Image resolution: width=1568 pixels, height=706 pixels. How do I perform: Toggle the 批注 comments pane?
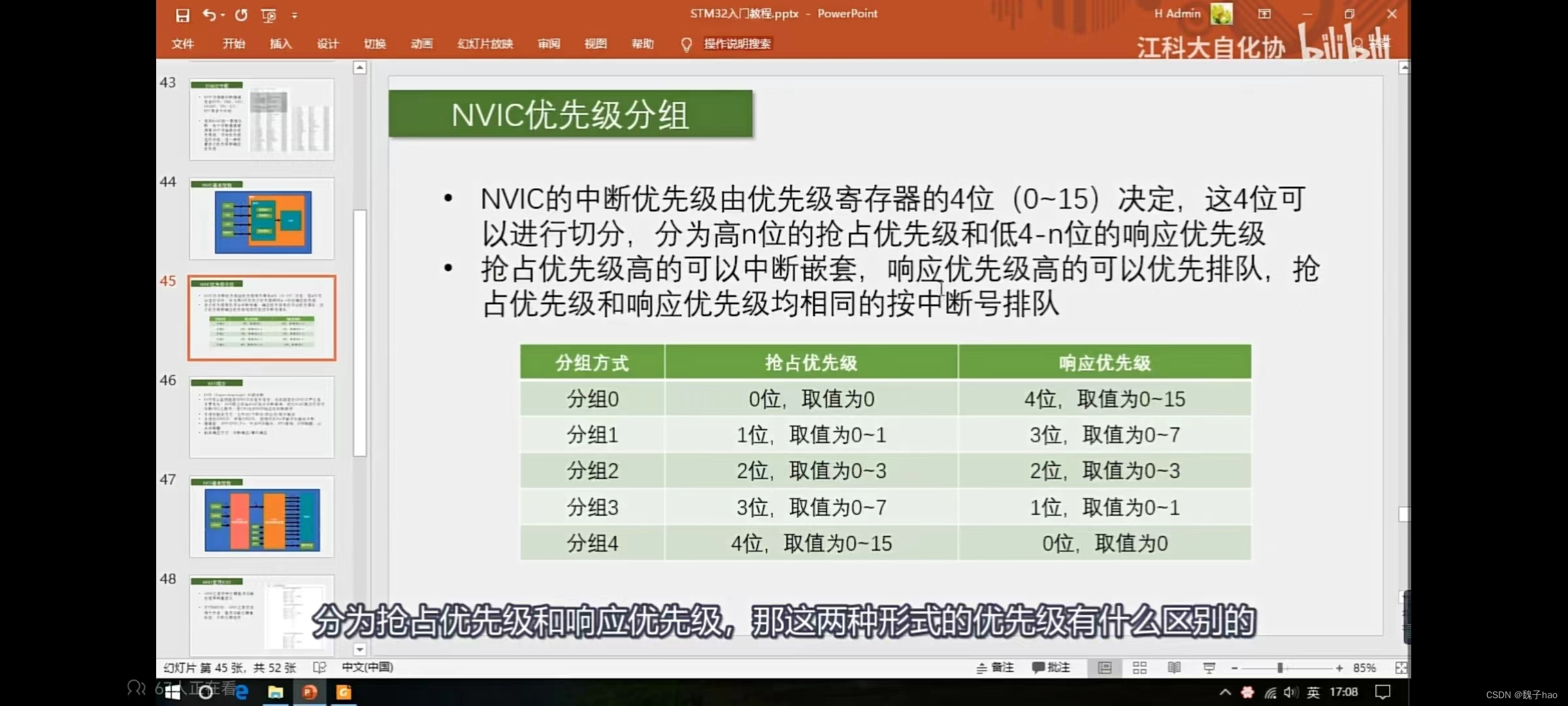click(1051, 667)
